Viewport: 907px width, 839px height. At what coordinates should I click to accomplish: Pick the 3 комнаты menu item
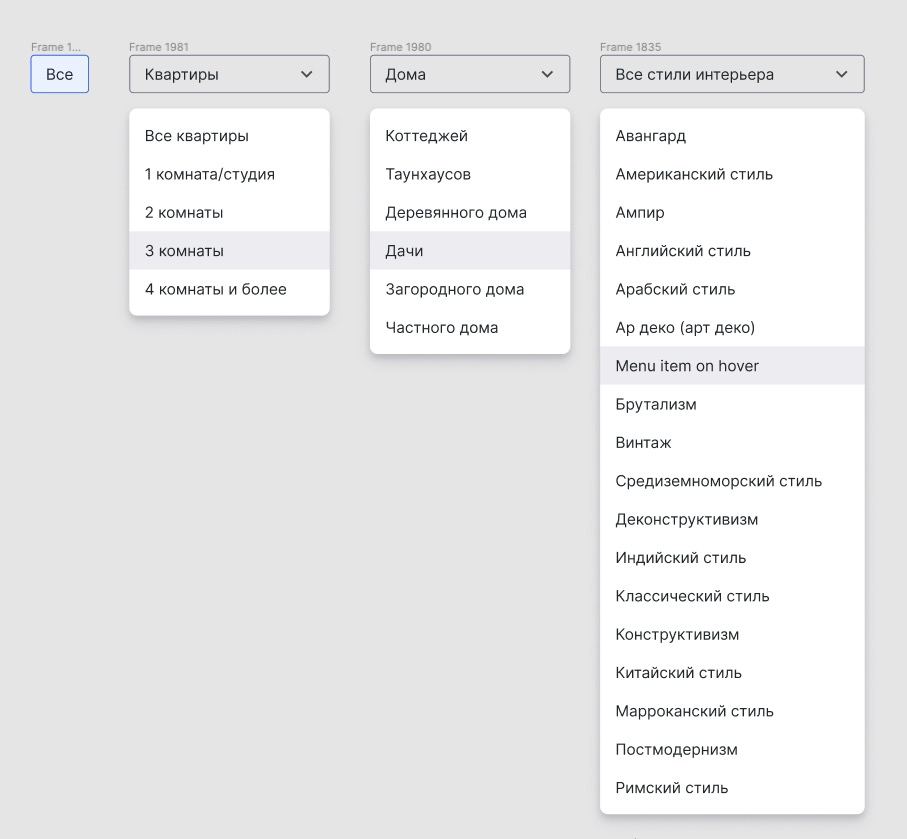coord(230,251)
